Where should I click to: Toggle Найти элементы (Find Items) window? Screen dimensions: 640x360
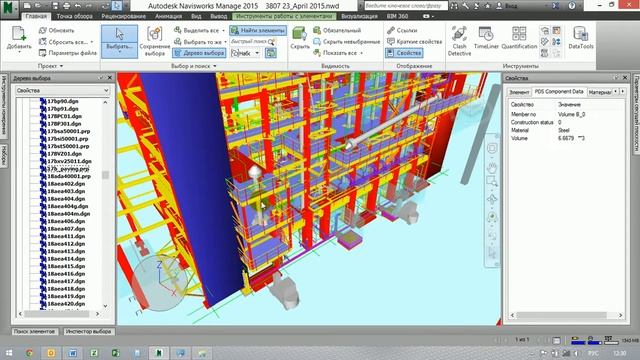(258, 31)
